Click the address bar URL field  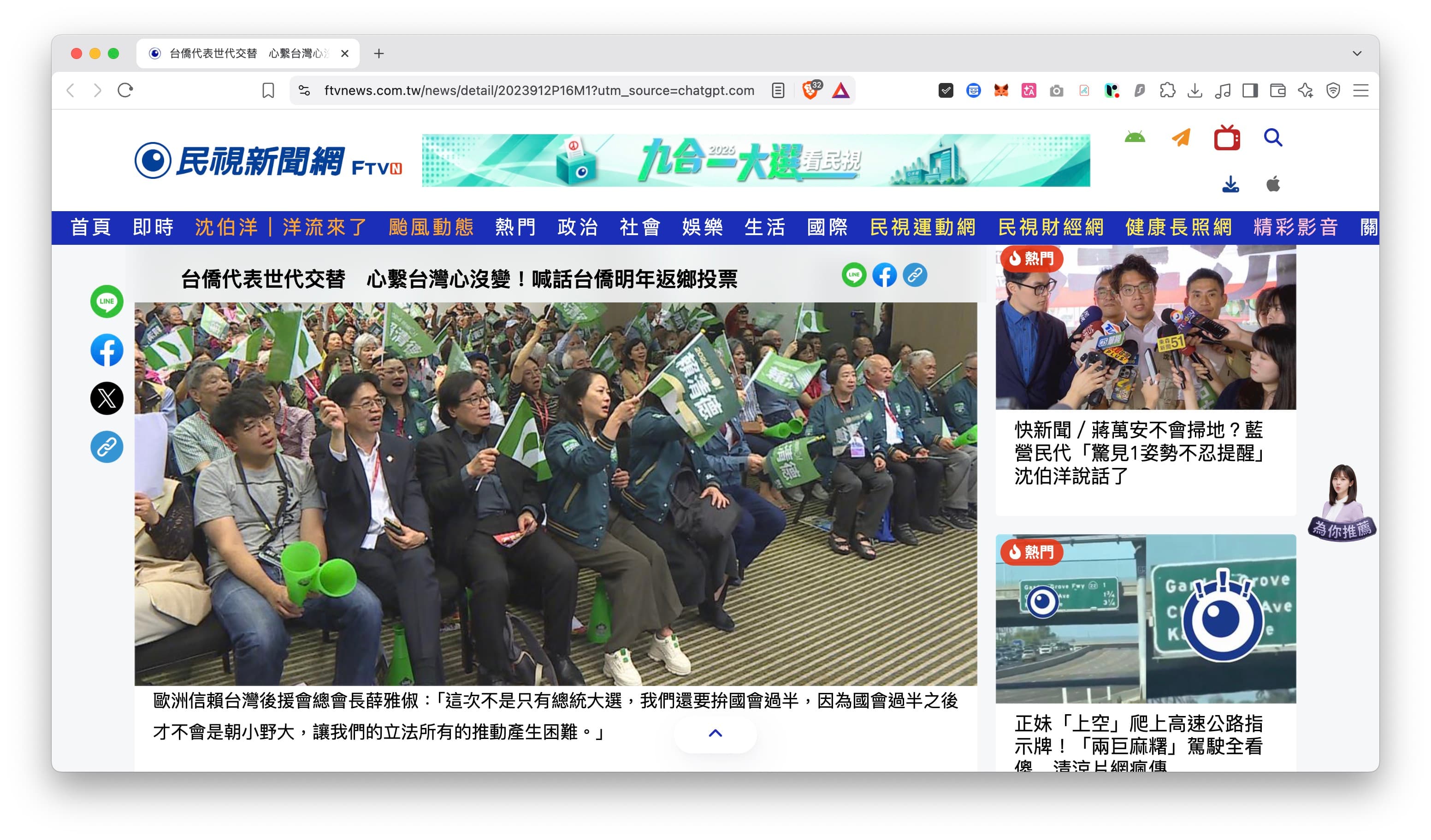[x=539, y=90]
